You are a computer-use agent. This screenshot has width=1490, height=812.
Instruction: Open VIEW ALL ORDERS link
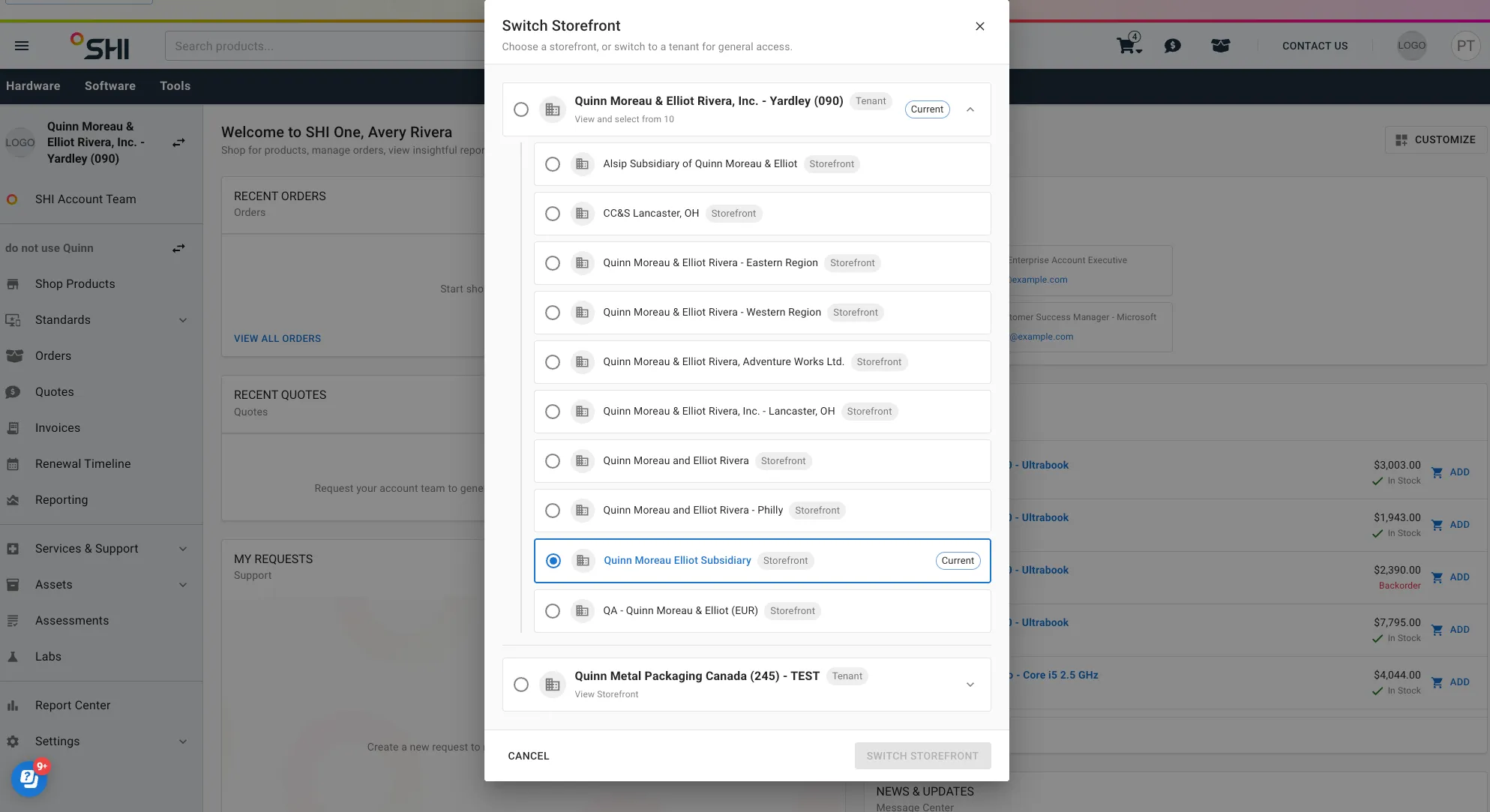point(277,339)
